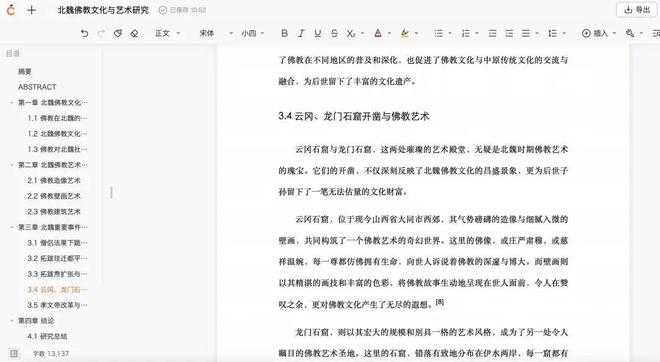
Task: Toggle strikethrough formatting
Action: coord(334,33)
